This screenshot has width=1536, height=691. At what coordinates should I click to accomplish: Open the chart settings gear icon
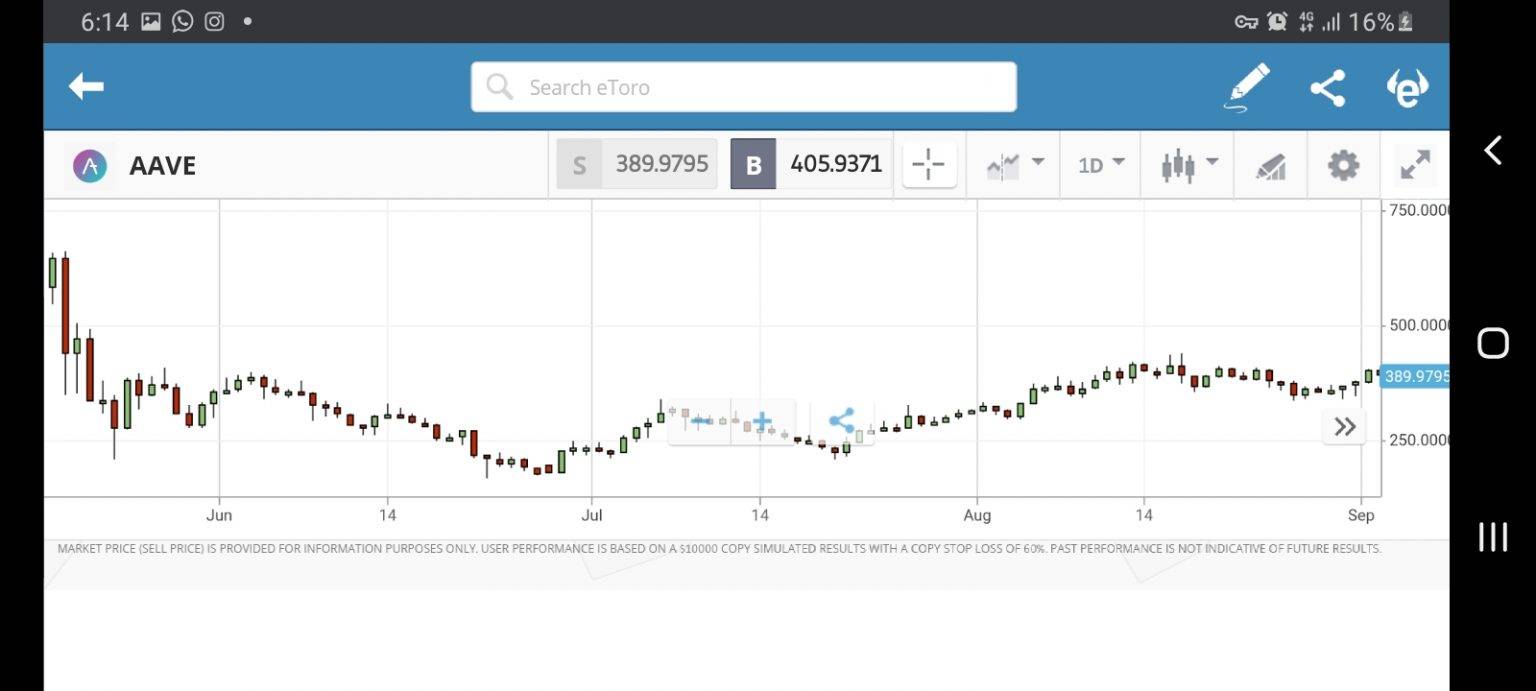pos(1343,165)
